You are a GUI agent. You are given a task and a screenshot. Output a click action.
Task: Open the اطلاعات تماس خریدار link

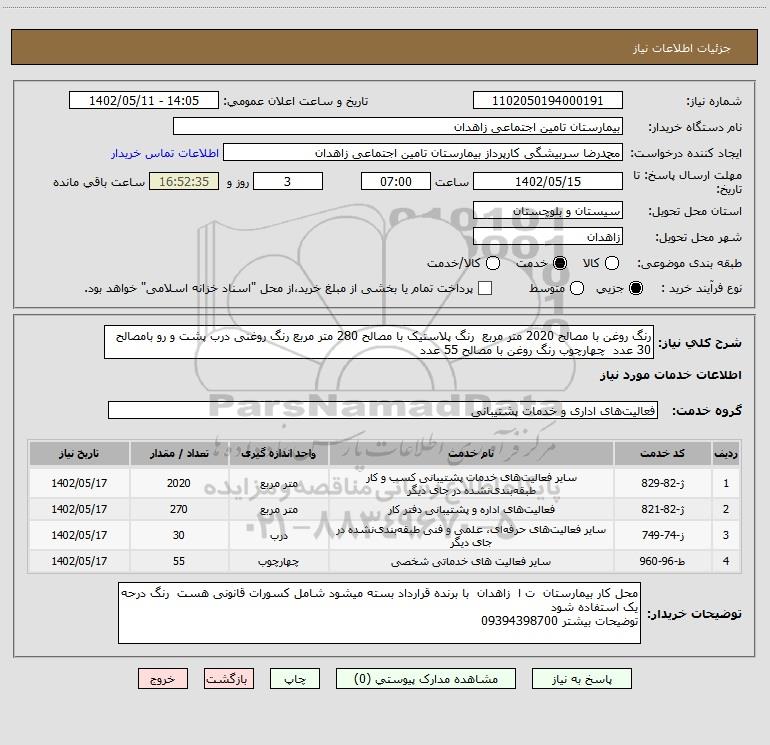[165, 153]
